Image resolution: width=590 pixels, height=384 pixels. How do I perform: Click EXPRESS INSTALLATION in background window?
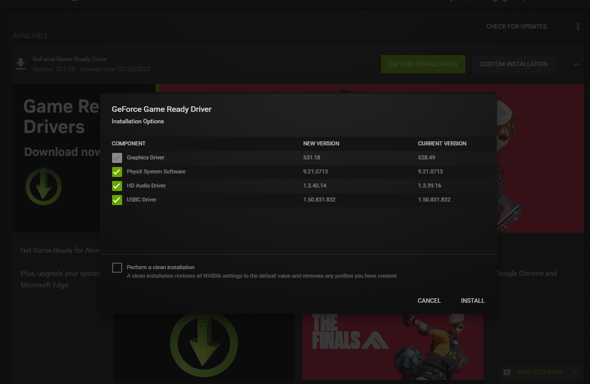click(x=423, y=64)
